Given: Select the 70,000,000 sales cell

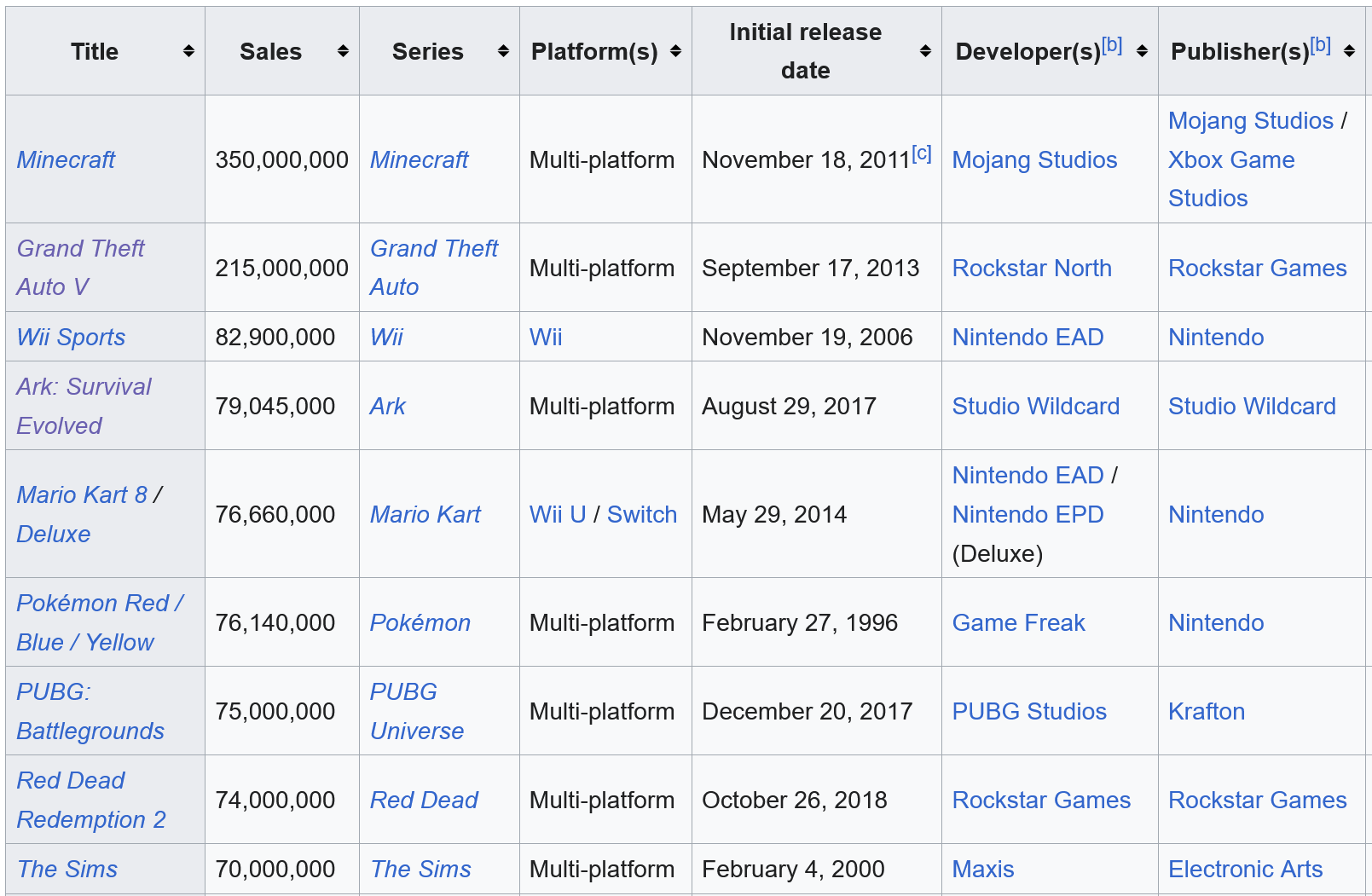Looking at the screenshot, I should pyautogui.click(x=282, y=869).
